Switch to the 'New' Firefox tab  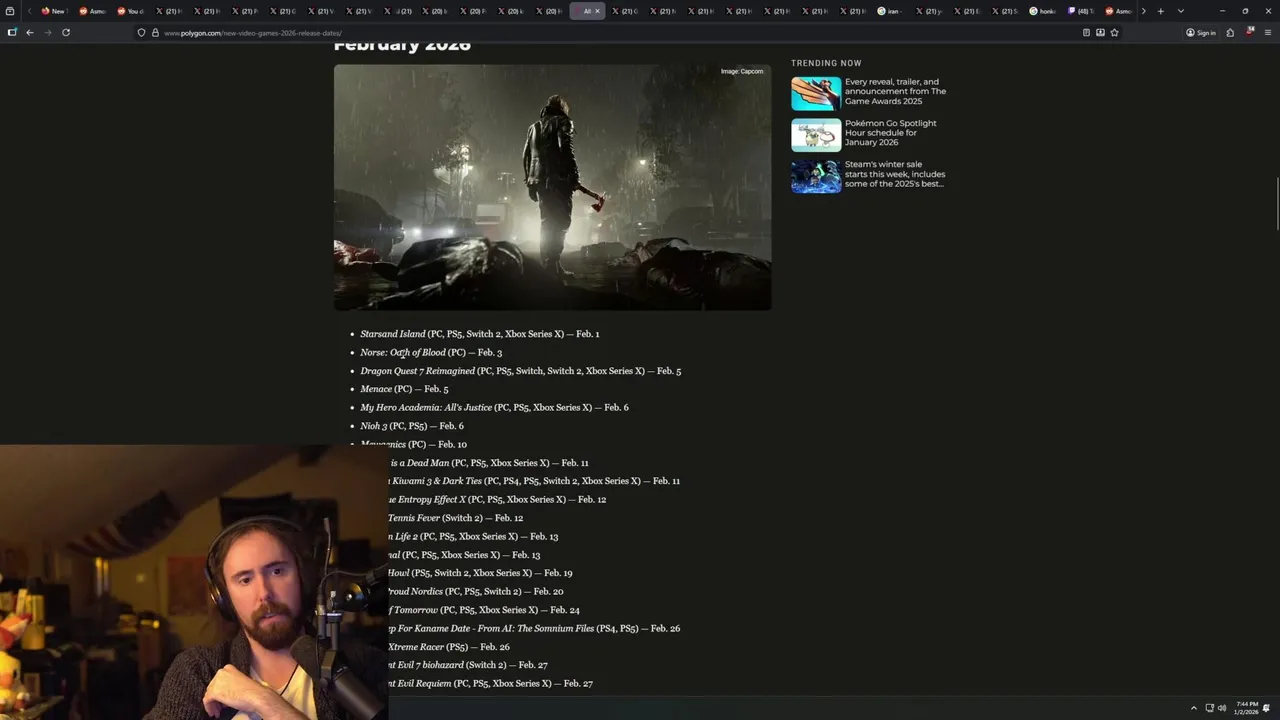tap(53, 11)
